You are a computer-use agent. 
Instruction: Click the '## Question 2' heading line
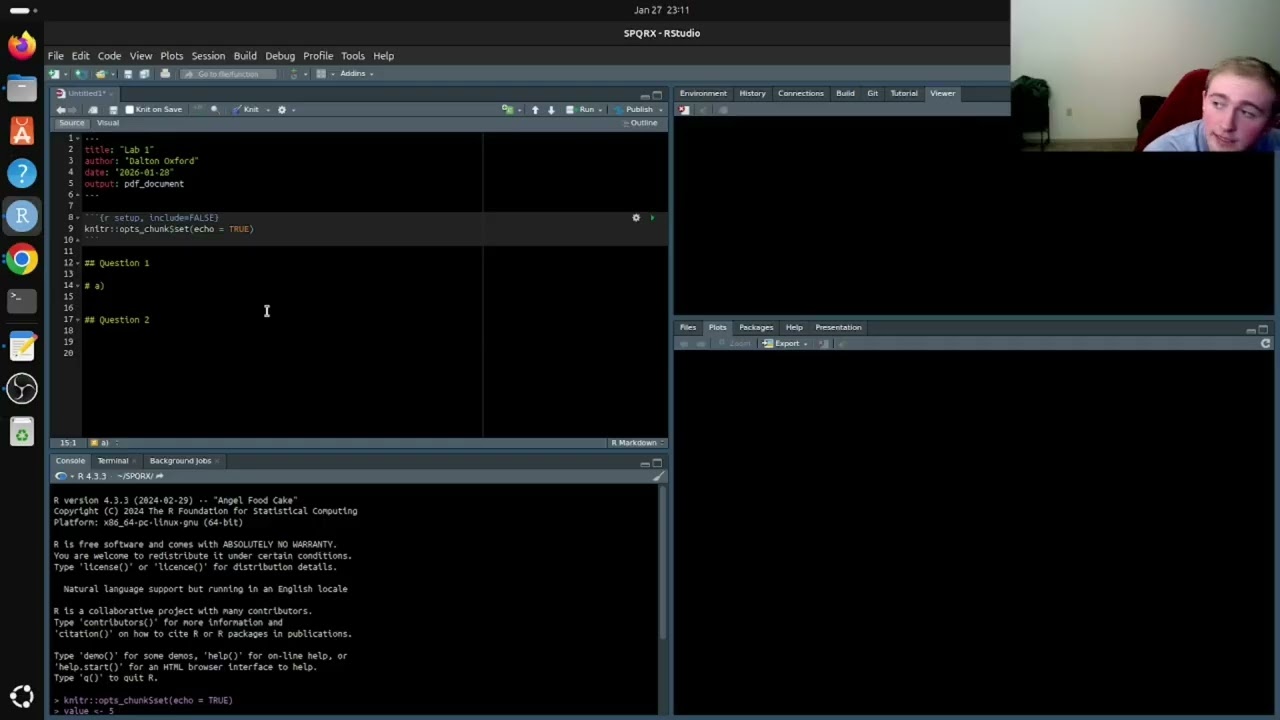[x=117, y=320]
